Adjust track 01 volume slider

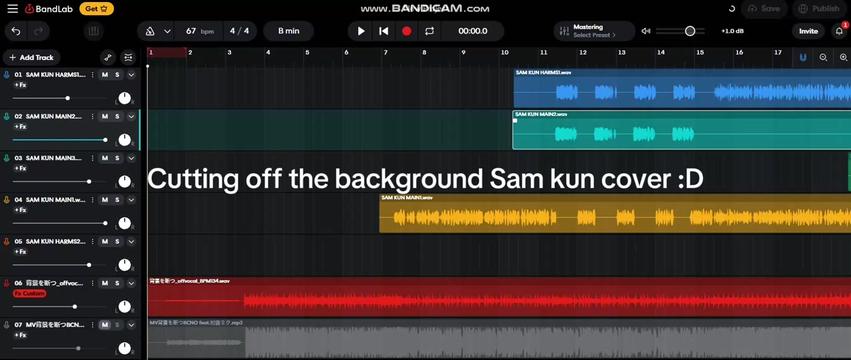(59, 98)
